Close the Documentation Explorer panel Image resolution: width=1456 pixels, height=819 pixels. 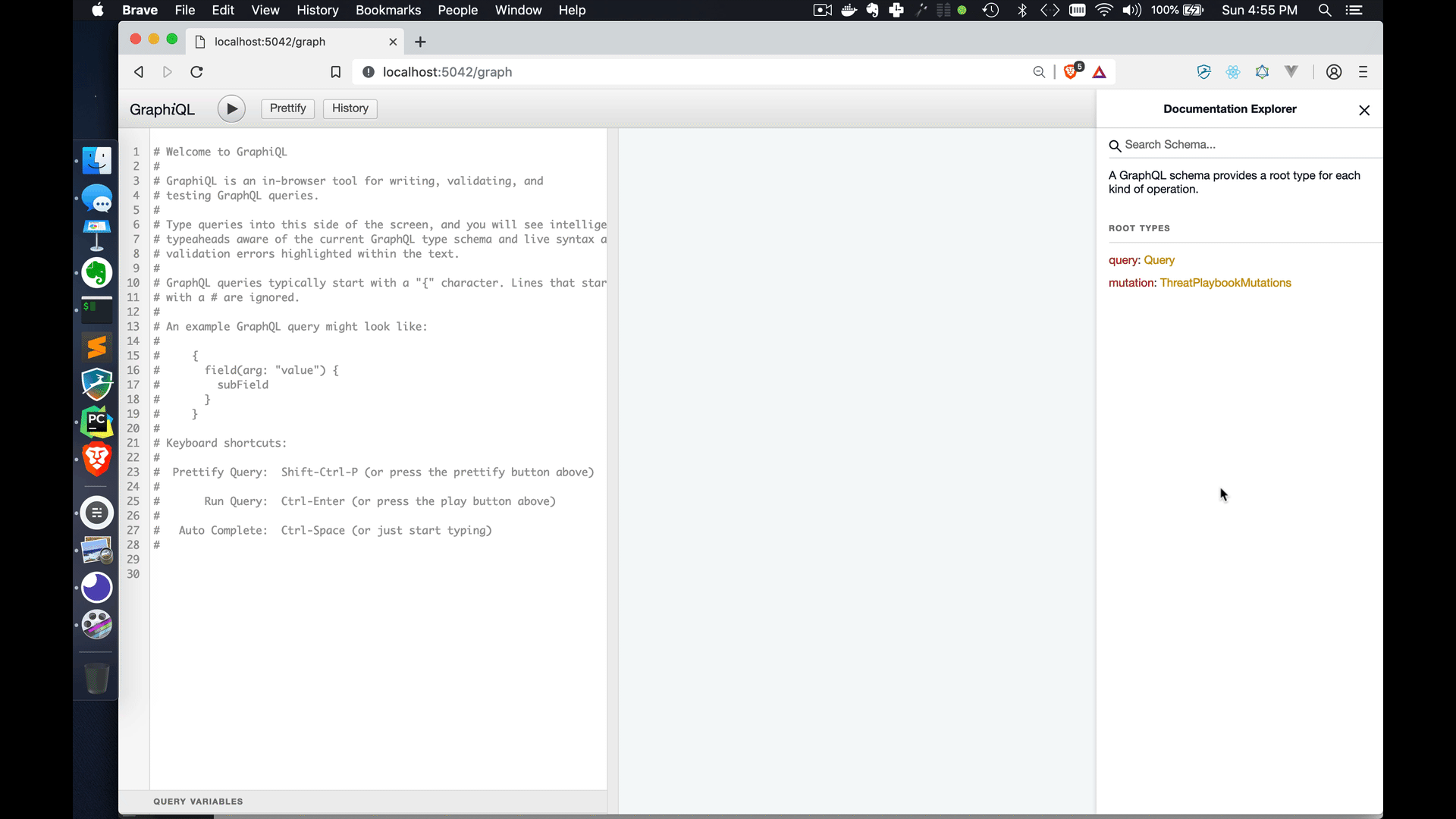click(1364, 111)
